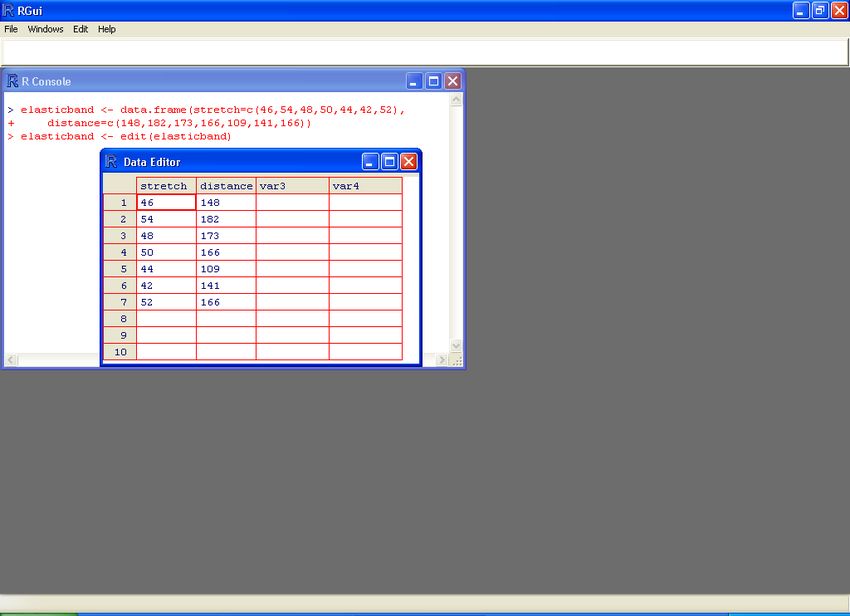This screenshot has height=616, width=850.
Task: Select the distance cell in row 4
Action: click(x=226, y=252)
